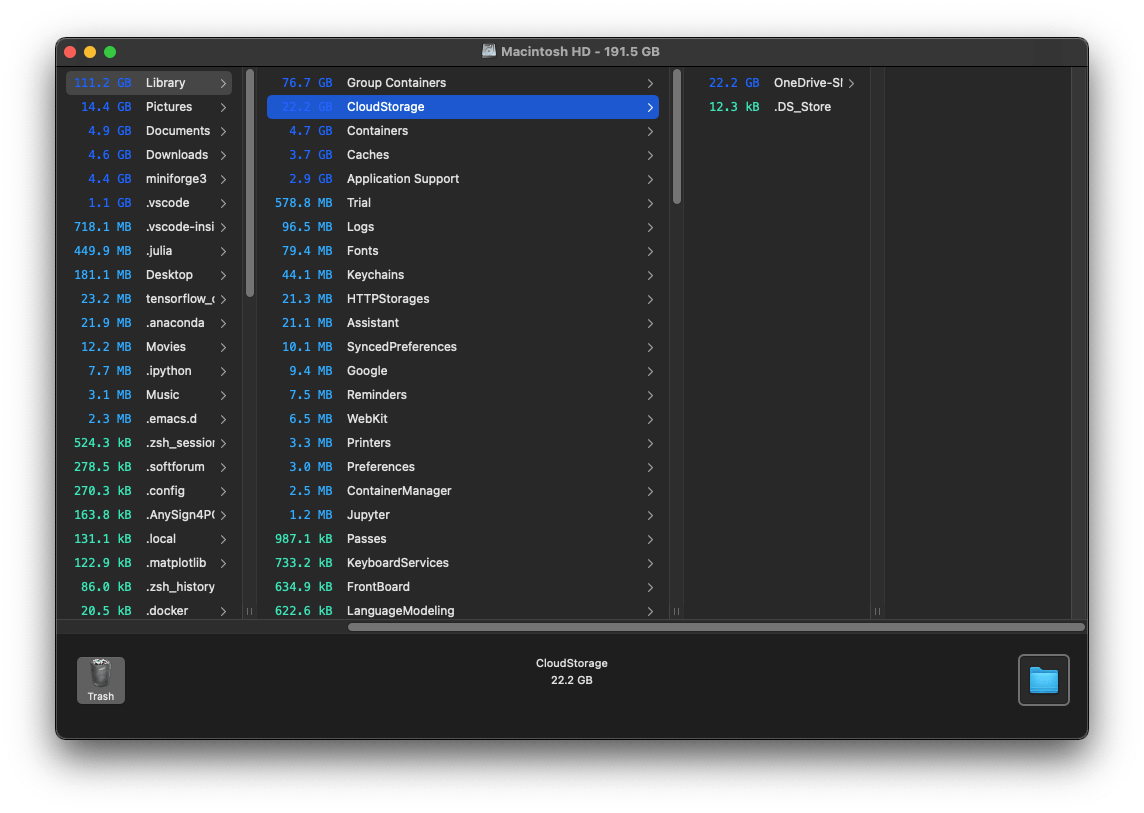
Task: Click the 76.7 GB size value
Action: [x=307, y=83]
